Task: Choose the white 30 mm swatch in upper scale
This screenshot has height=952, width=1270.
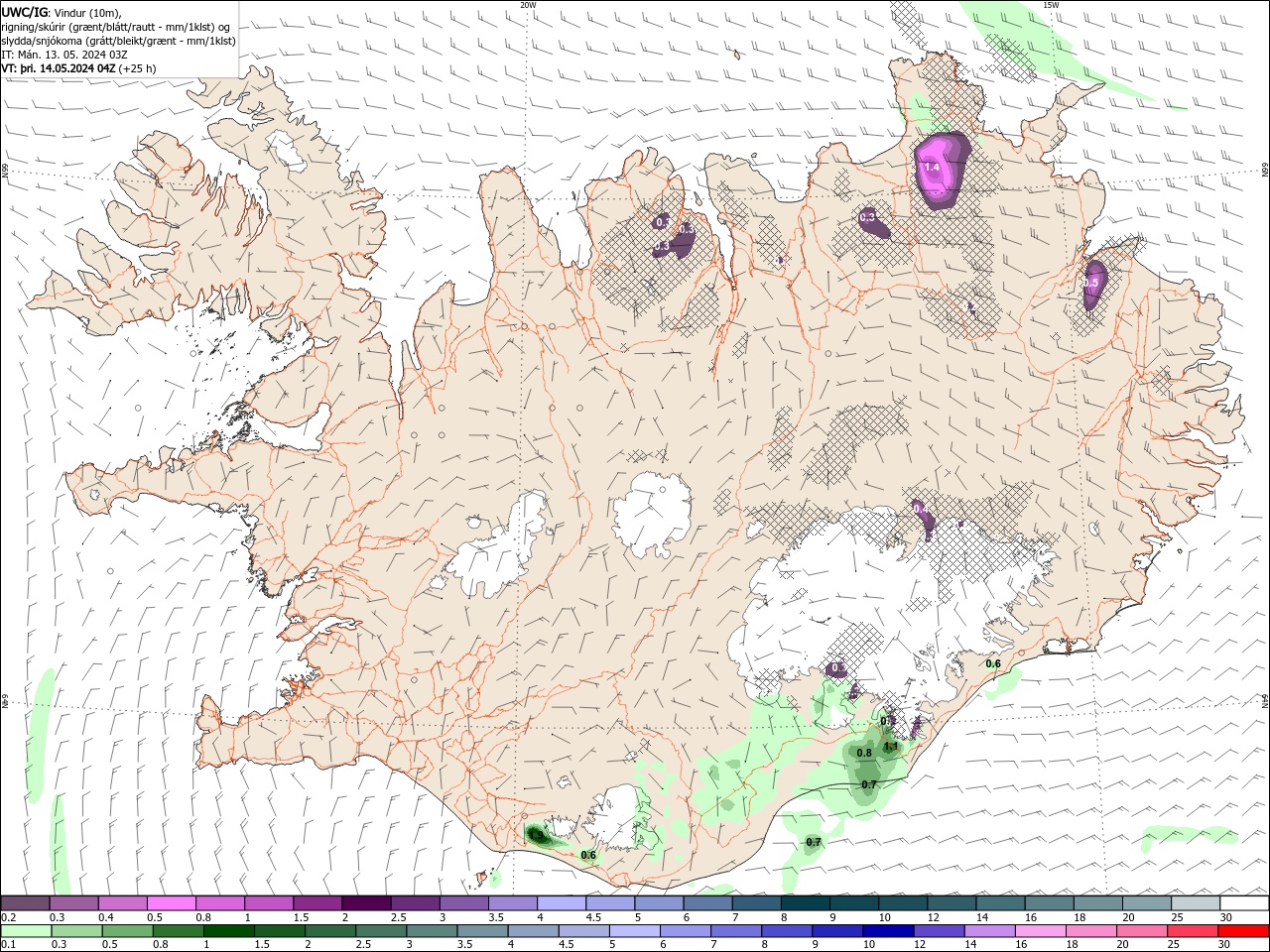Action: pyautogui.click(x=1244, y=903)
